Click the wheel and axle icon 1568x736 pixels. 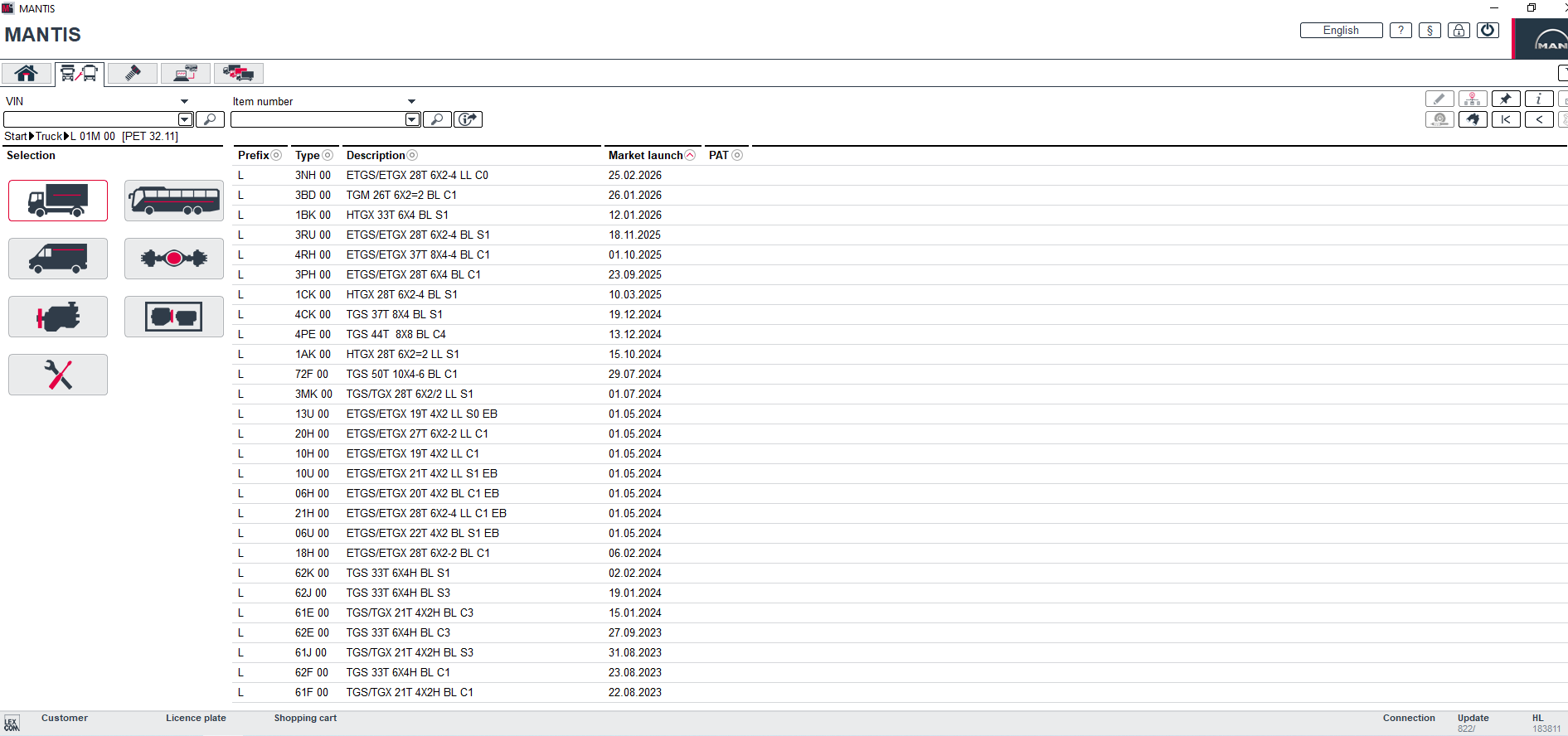pos(1439,119)
